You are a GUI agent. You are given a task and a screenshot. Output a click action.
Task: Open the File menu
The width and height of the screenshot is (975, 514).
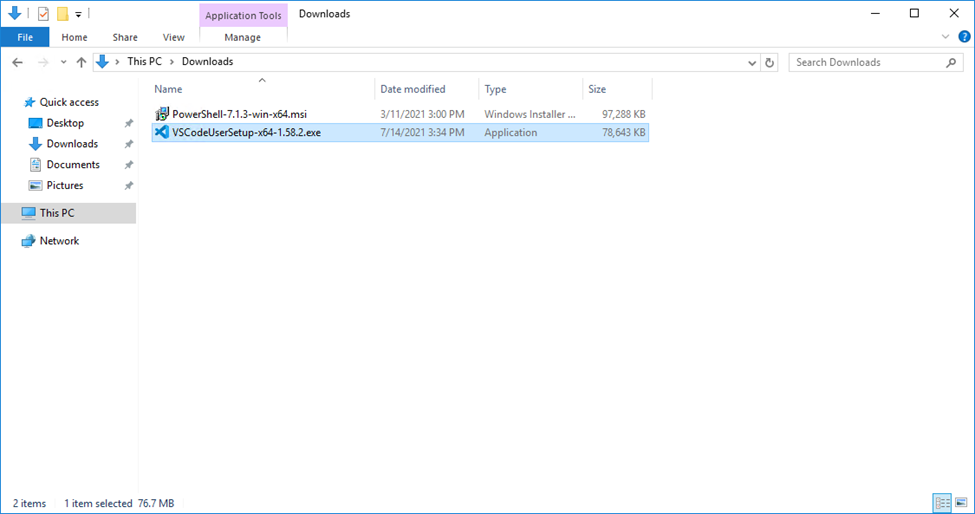25,37
